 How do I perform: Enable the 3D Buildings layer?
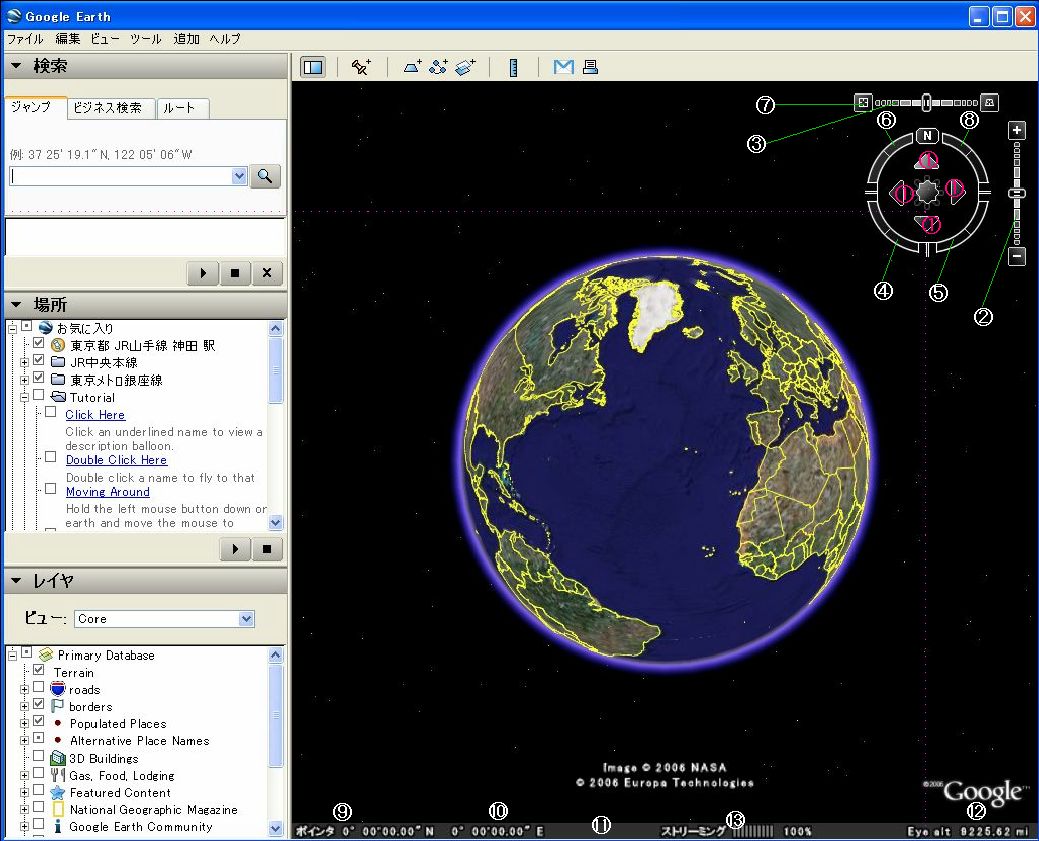pos(38,756)
